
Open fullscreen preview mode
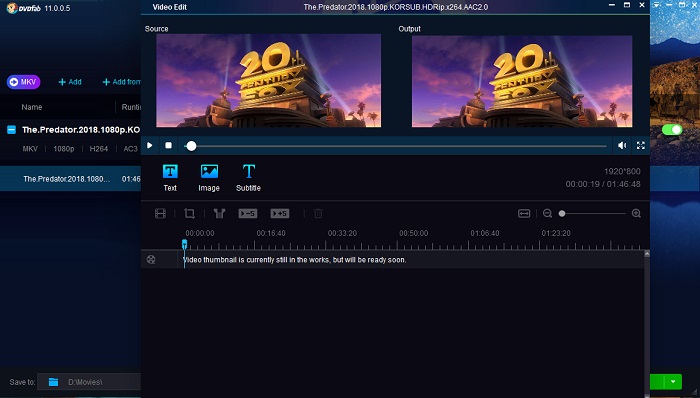641,145
